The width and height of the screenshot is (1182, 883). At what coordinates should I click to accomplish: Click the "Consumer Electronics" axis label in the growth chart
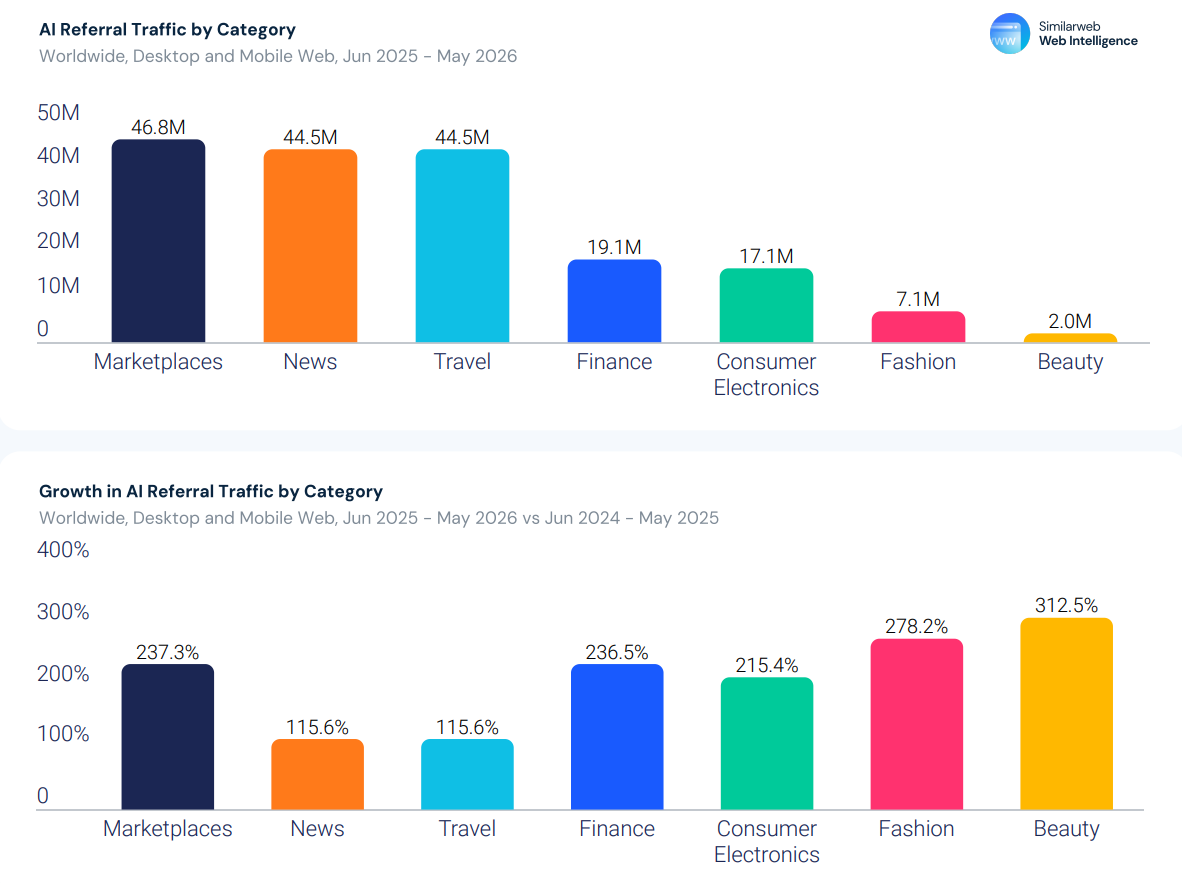pyautogui.click(x=767, y=842)
